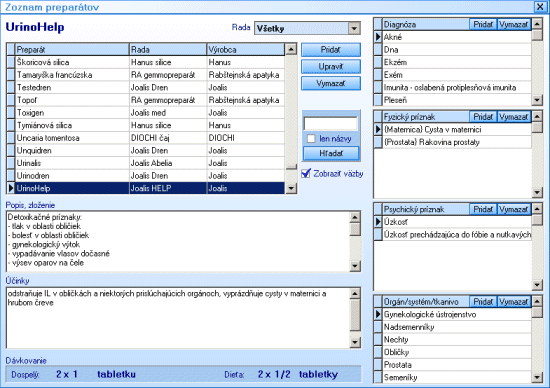This screenshot has height=388, width=550.
Task: Select 'Ekzém' in the Diagnóza list
Action: click(x=457, y=62)
